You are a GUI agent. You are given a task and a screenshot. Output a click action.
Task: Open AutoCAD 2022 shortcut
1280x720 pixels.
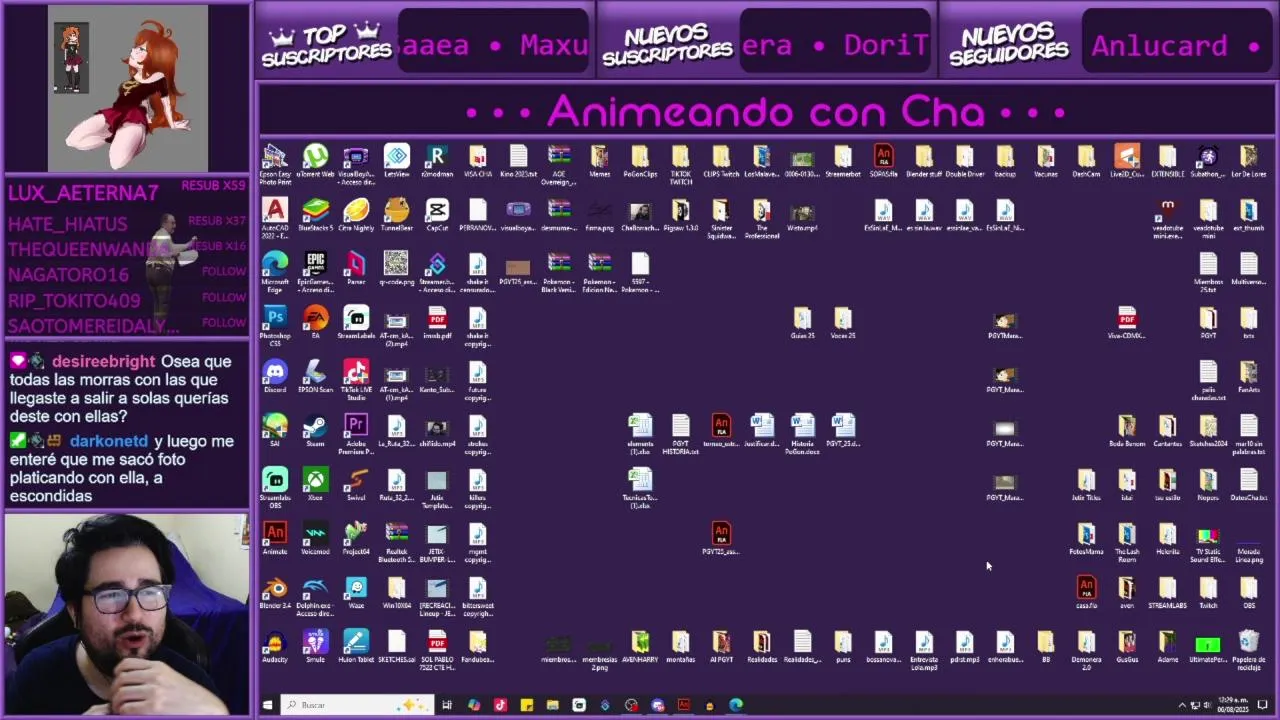pyautogui.click(x=275, y=219)
